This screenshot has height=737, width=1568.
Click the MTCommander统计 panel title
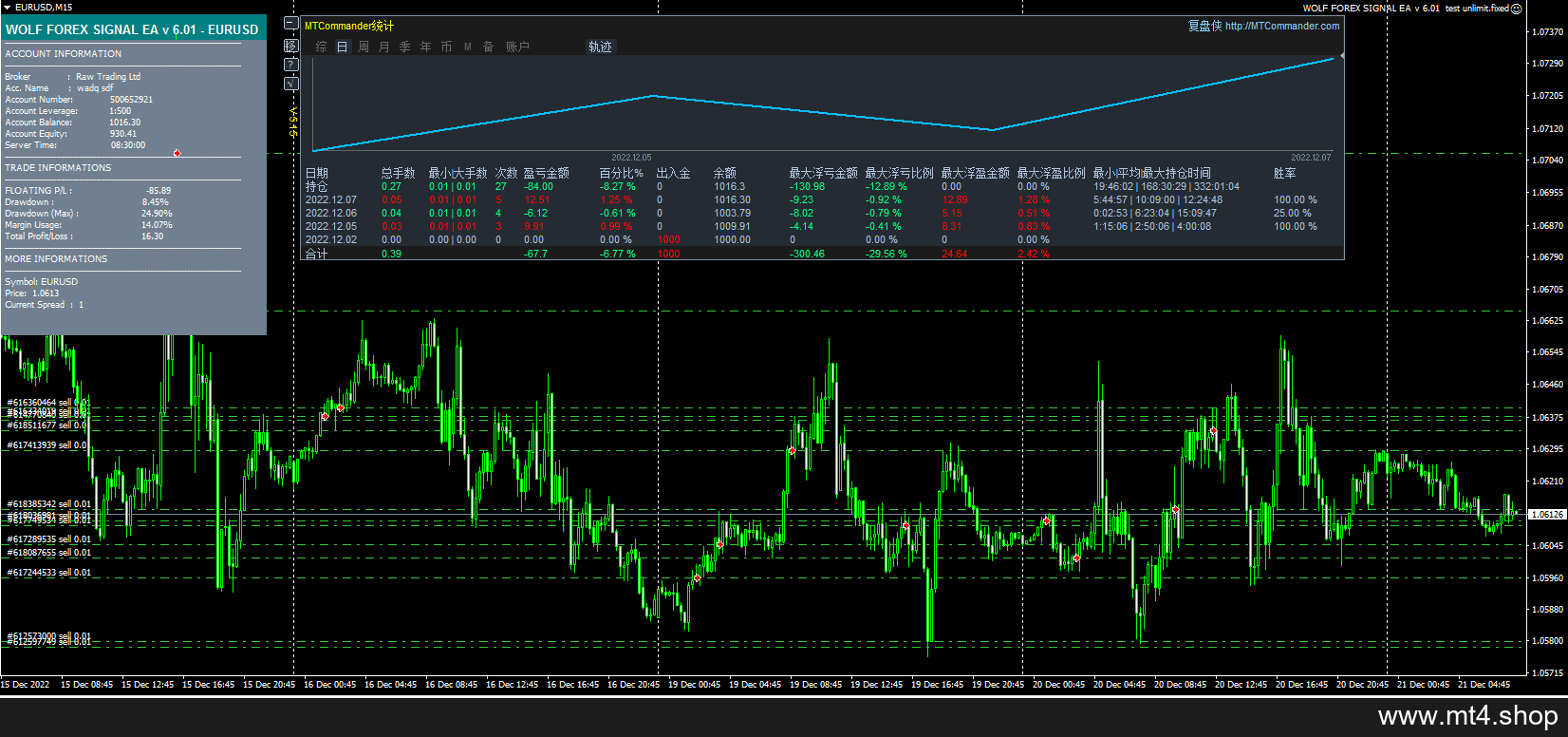(x=349, y=26)
